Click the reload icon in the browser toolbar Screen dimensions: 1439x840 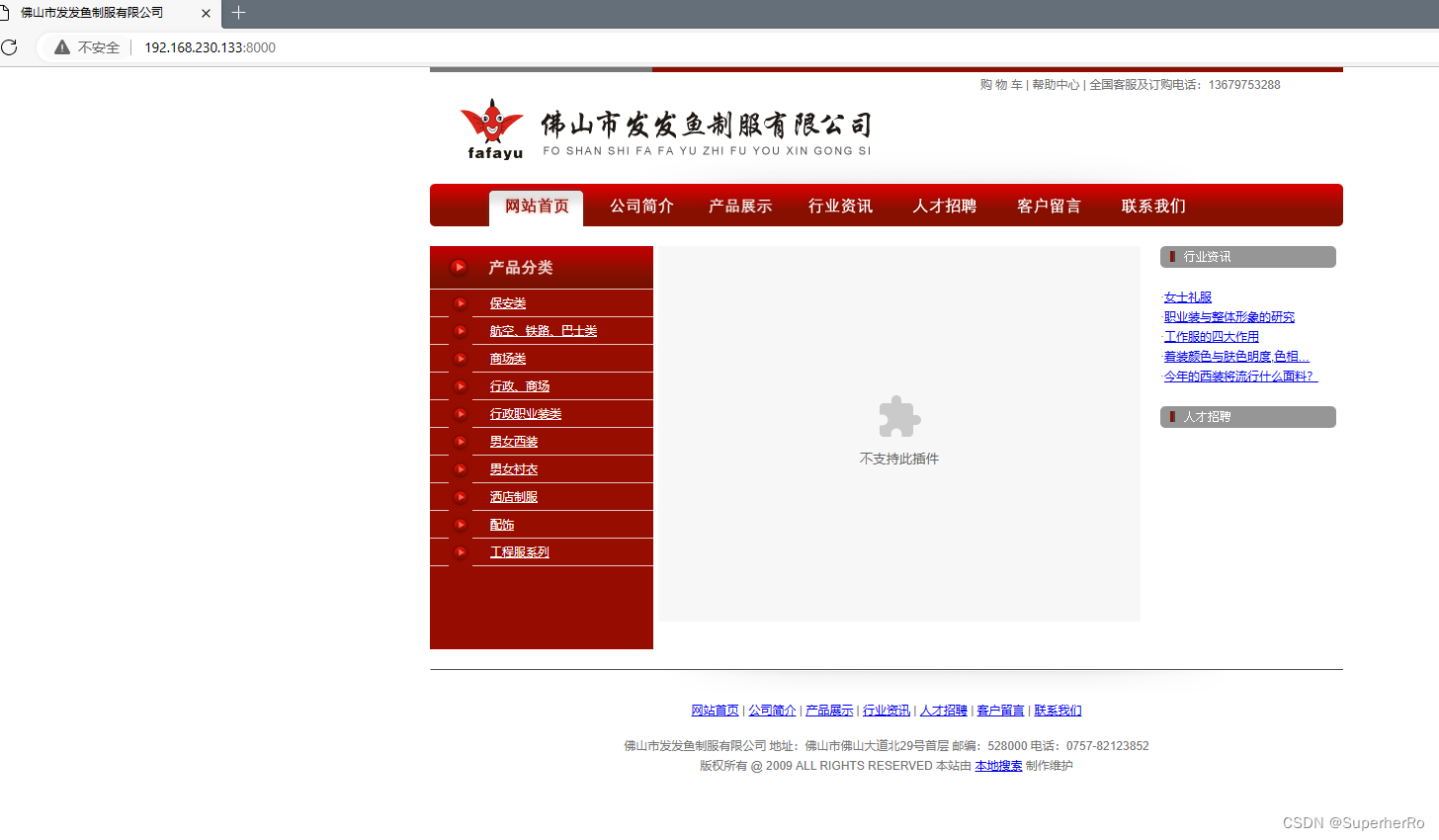pos(10,46)
